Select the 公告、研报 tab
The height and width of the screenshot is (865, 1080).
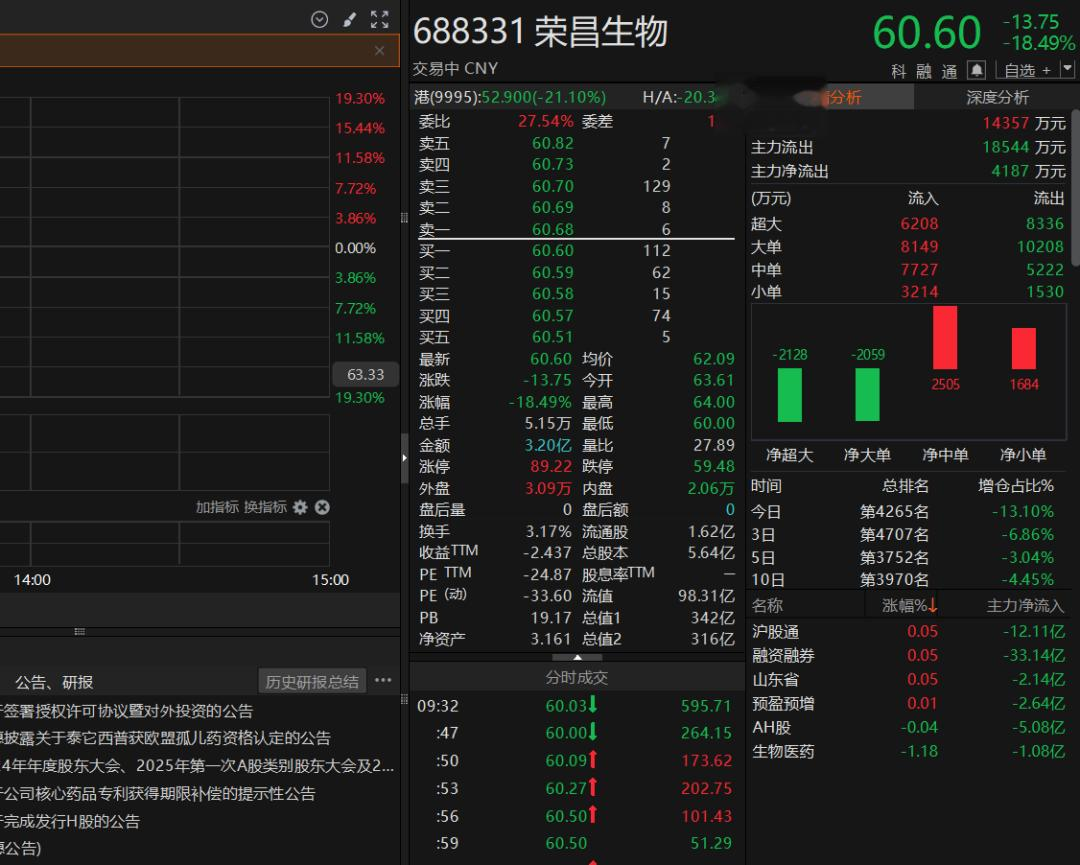[54, 682]
